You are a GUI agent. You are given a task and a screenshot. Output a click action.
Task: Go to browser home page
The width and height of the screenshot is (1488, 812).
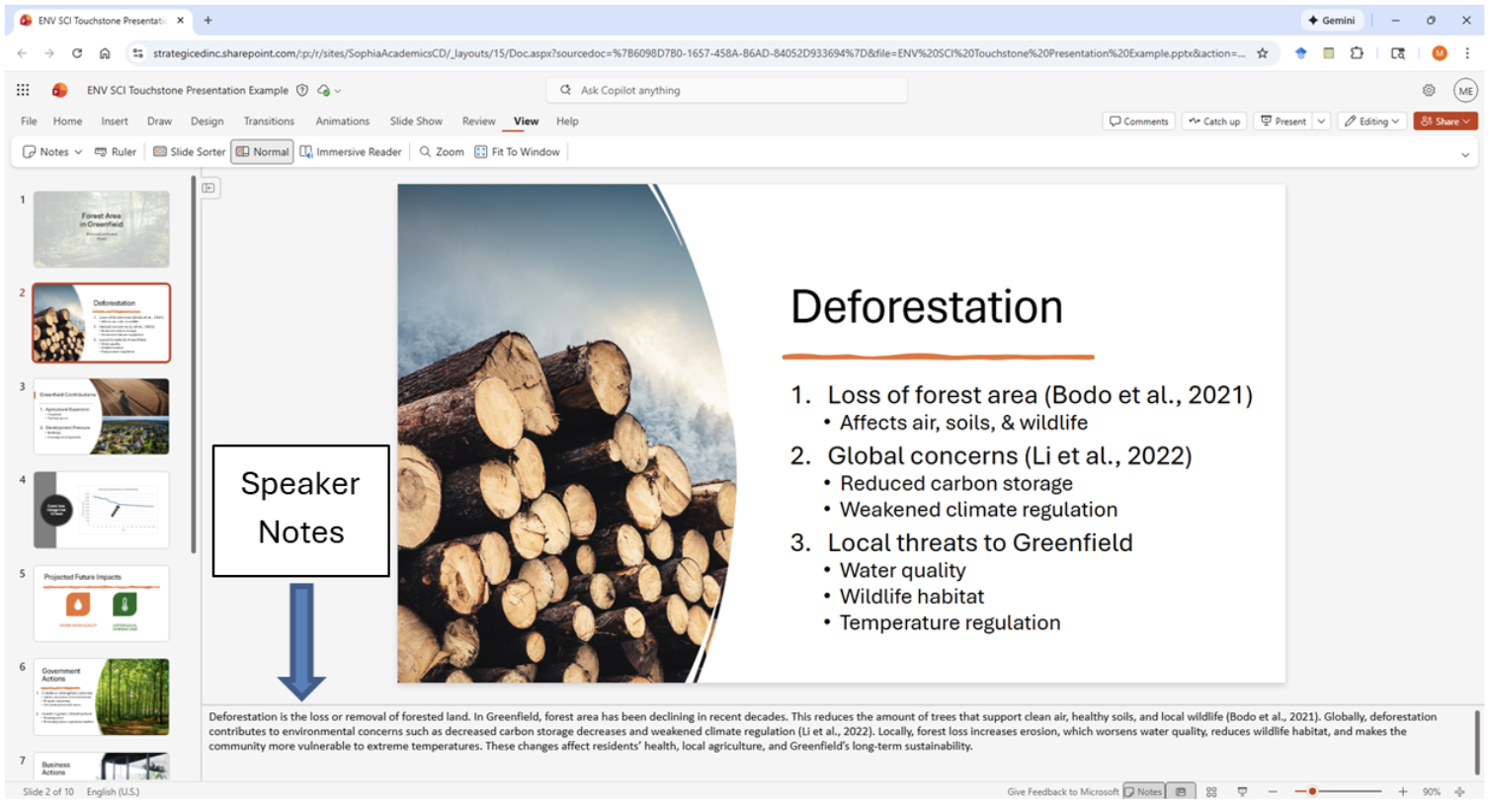point(105,53)
